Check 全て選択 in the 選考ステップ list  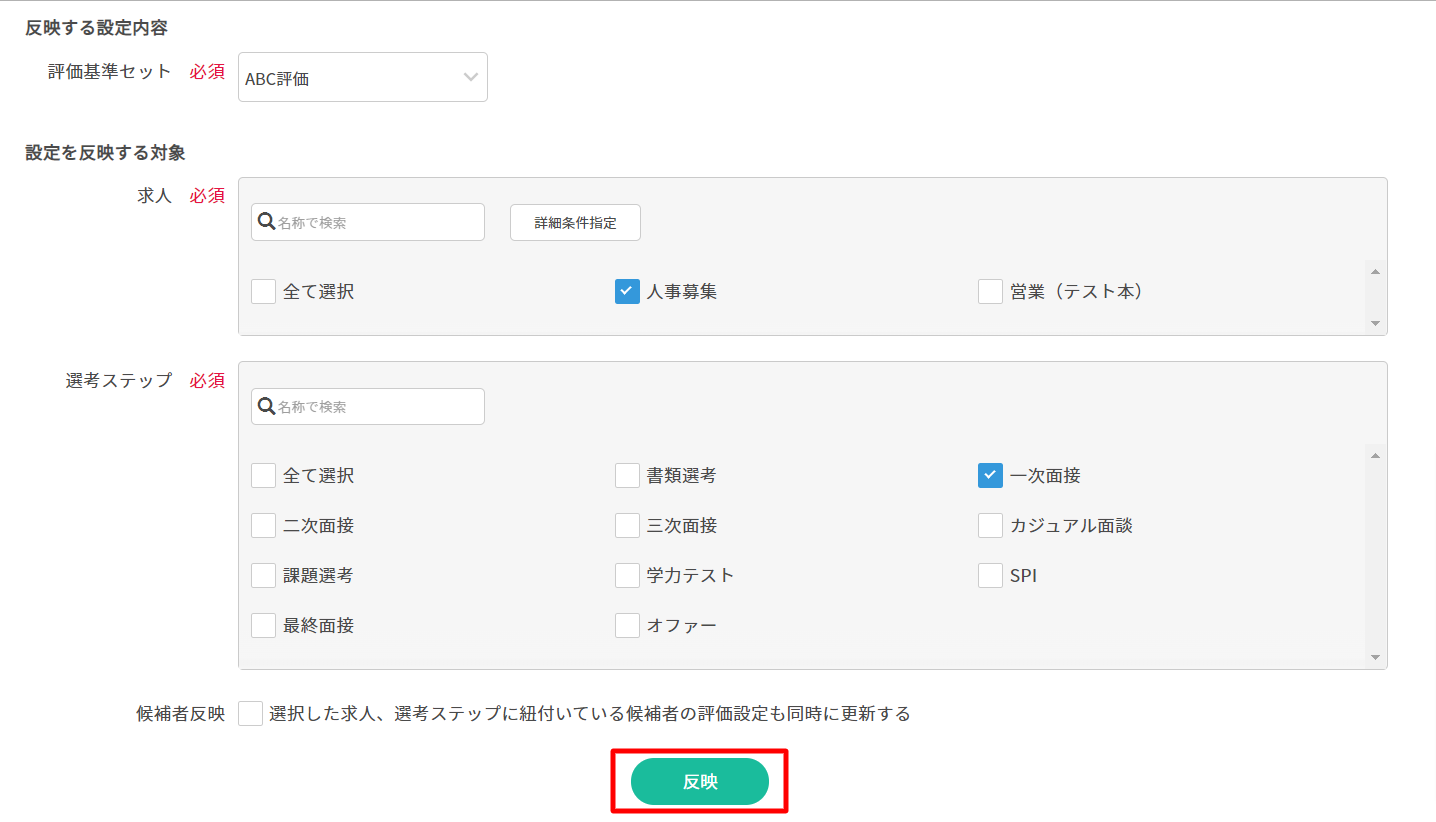pyautogui.click(x=264, y=476)
